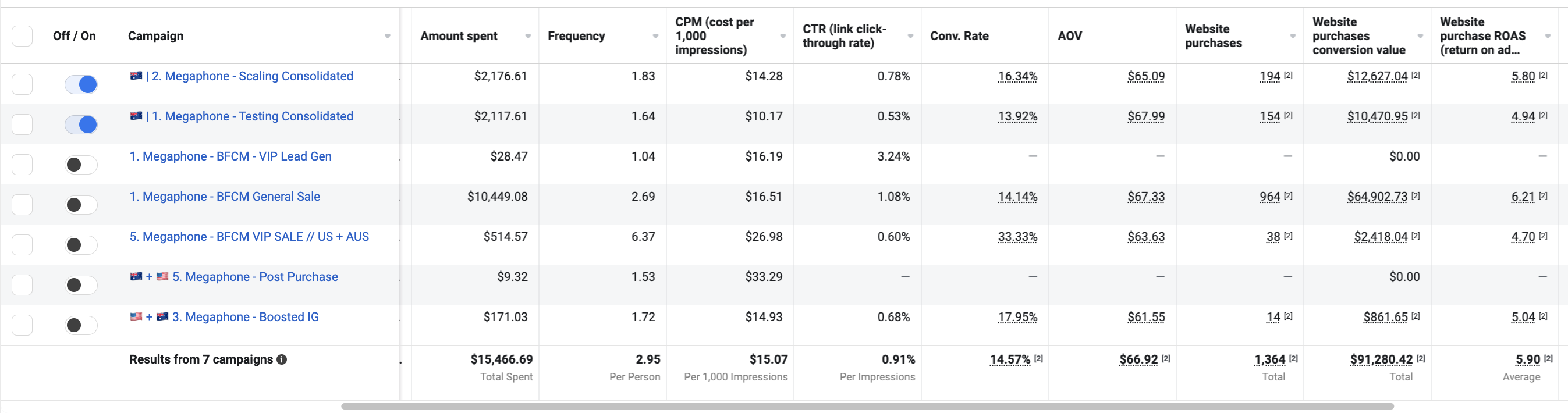Click the Conv. Rate column header
The height and width of the screenshot is (413, 1568).
(x=959, y=36)
